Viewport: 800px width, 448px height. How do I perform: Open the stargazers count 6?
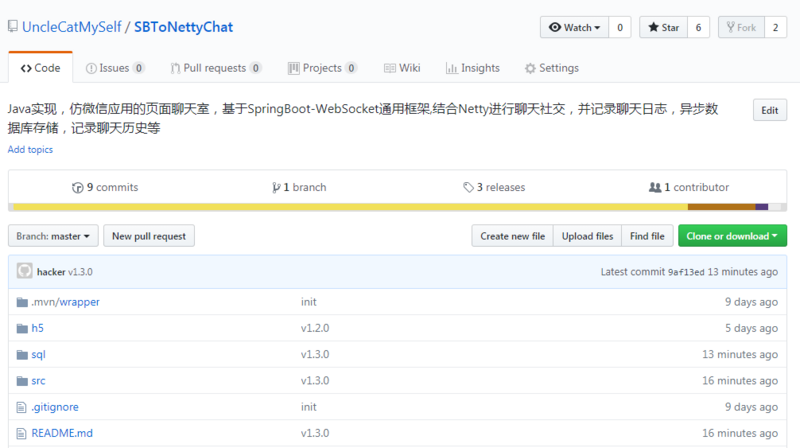pos(698,27)
